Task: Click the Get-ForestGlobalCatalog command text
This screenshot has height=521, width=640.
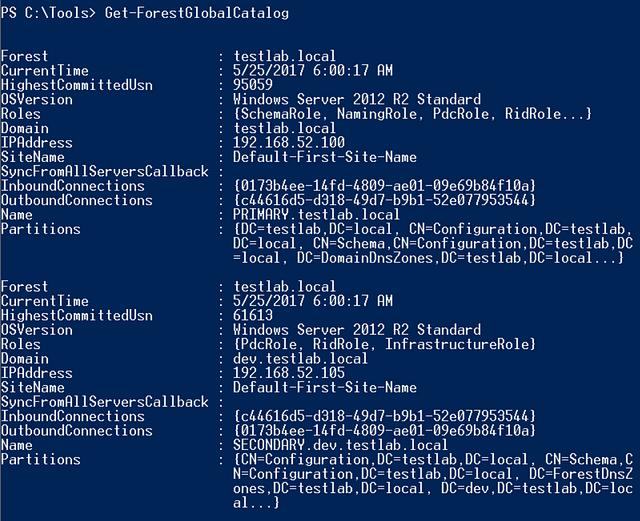Action: coord(197,13)
